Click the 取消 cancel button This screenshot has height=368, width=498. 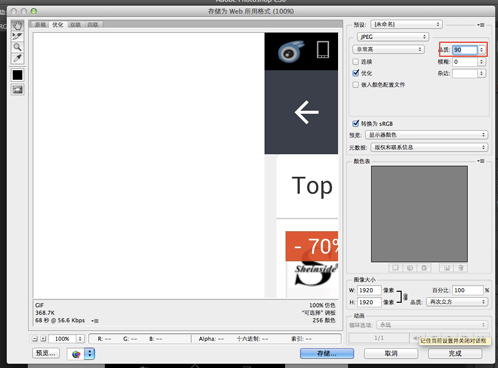pos(391,353)
